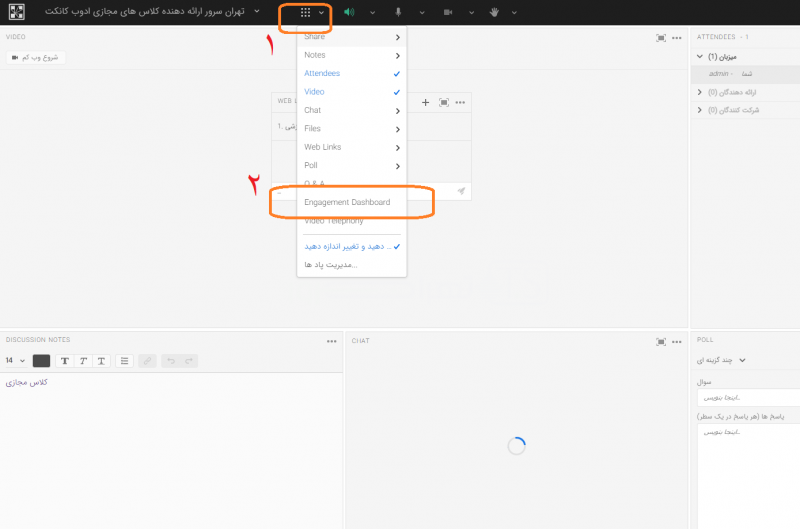Click the plus icon in Web Links pod
Viewport: 800px width, 529px height.
pos(426,102)
